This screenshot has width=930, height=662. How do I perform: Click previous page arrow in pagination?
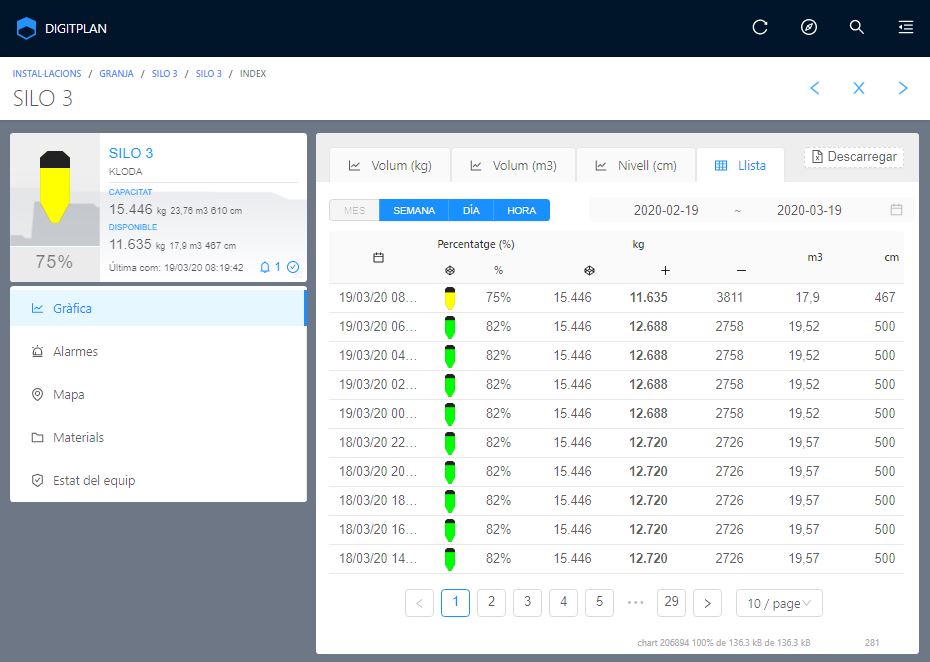click(x=419, y=603)
